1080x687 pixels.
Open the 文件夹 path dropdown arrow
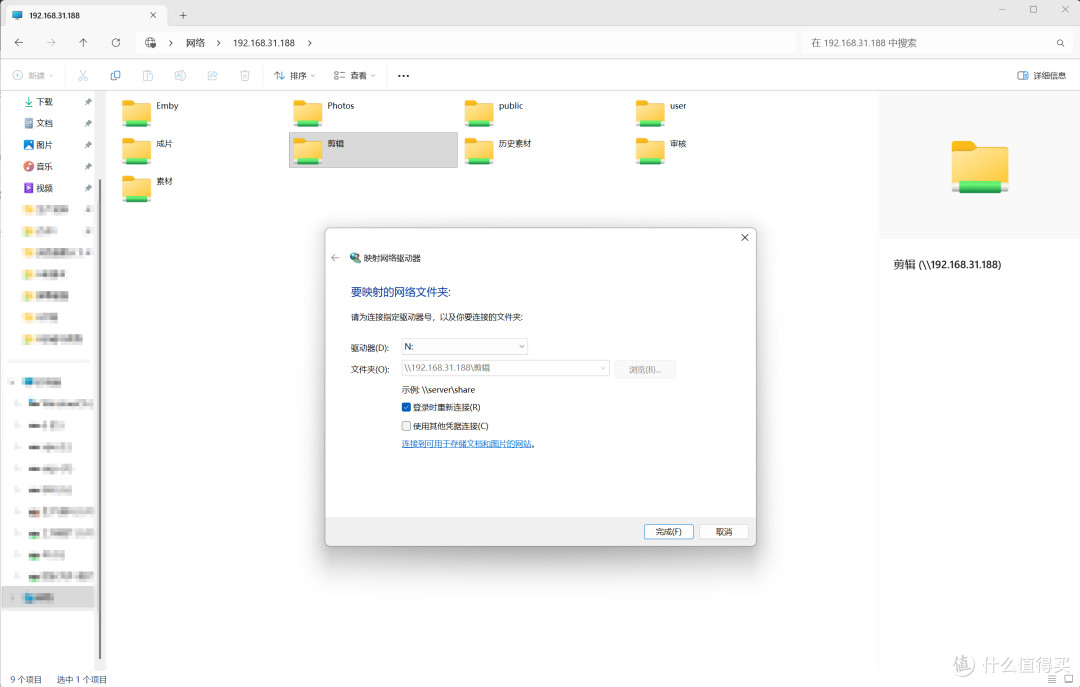coord(603,368)
